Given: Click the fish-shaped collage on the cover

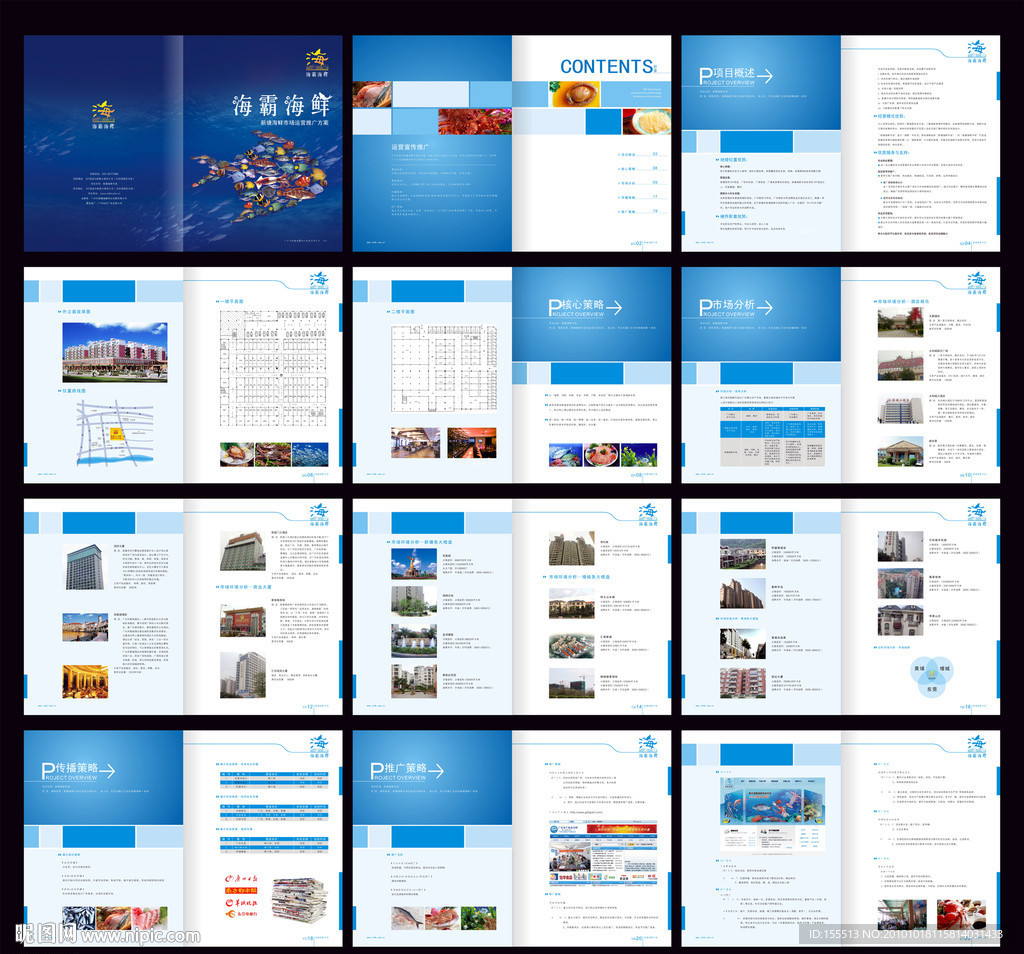Looking at the screenshot, I should [x=262, y=174].
